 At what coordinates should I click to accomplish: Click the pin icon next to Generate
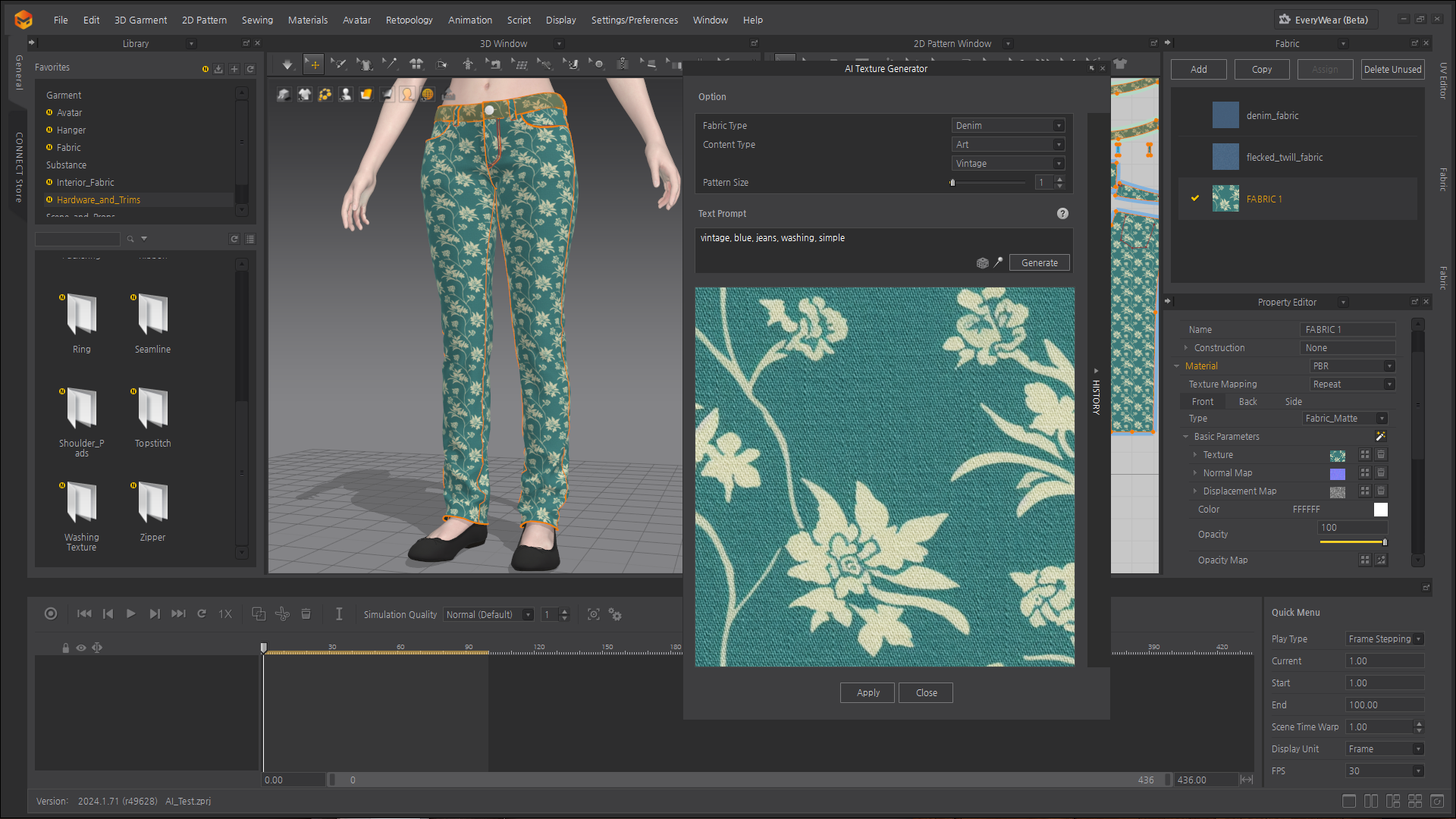tap(999, 262)
